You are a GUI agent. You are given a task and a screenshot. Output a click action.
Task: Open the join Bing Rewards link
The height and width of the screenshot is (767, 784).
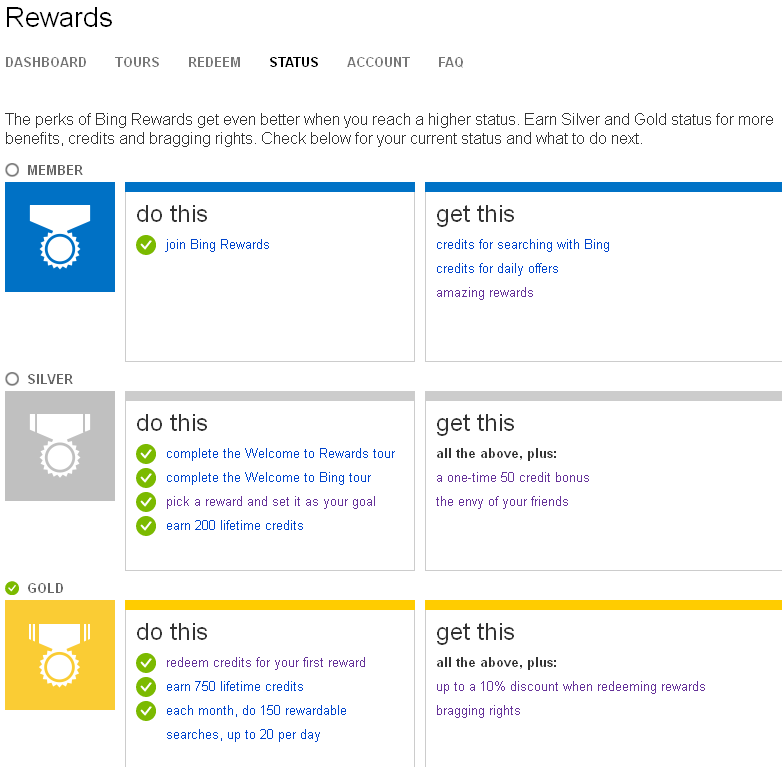[218, 244]
